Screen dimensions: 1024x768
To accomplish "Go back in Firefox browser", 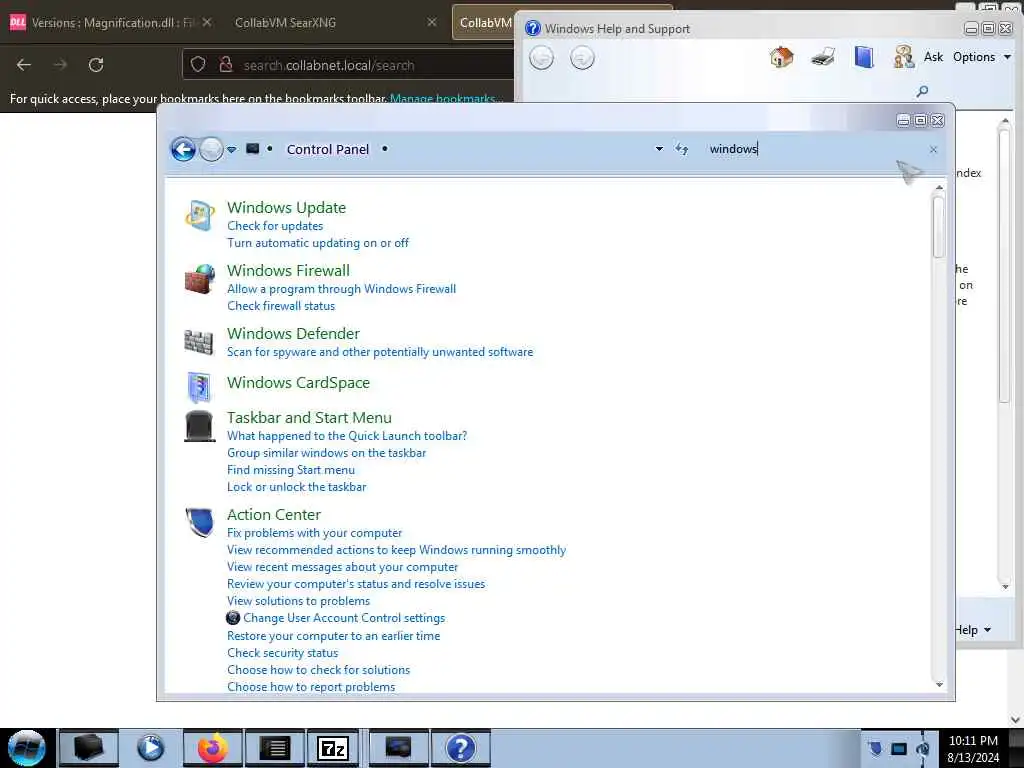I will (x=24, y=65).
